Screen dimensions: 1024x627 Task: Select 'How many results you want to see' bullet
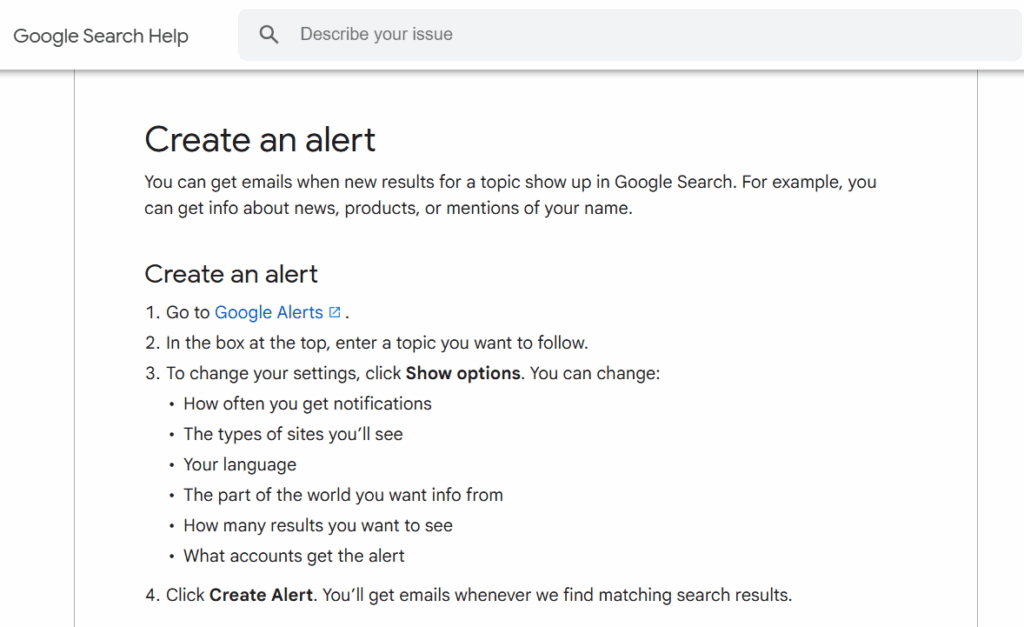pos(317,526)
